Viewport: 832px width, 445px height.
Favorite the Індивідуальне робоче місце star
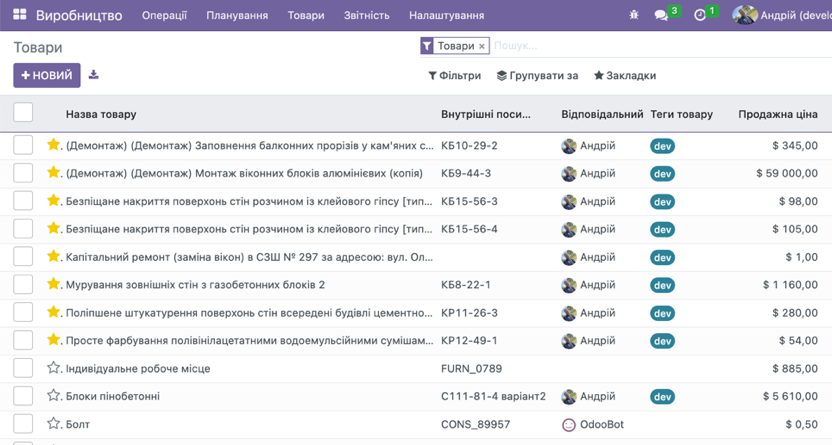[54, 368]
